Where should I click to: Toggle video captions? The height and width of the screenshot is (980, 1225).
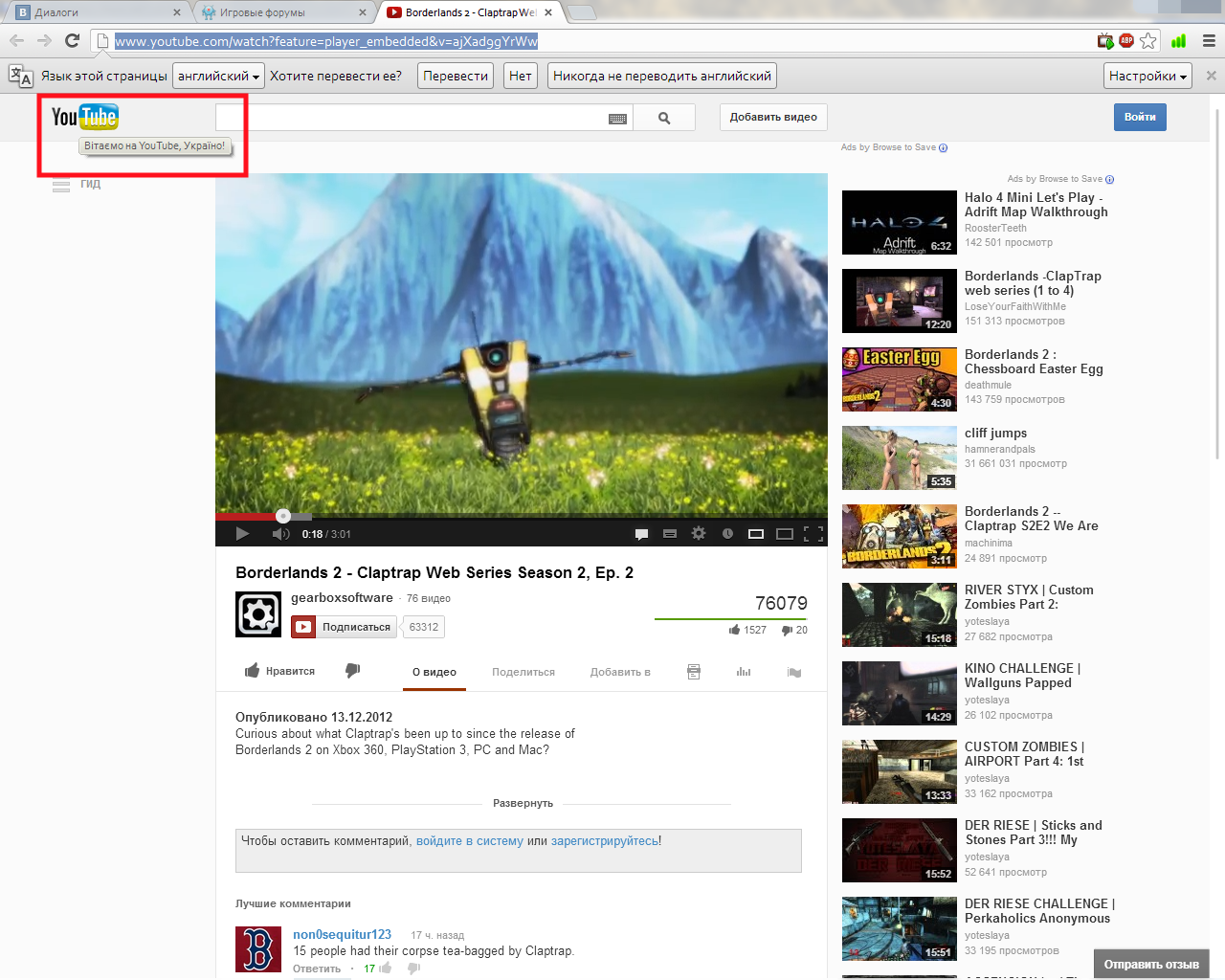[670, 534]
